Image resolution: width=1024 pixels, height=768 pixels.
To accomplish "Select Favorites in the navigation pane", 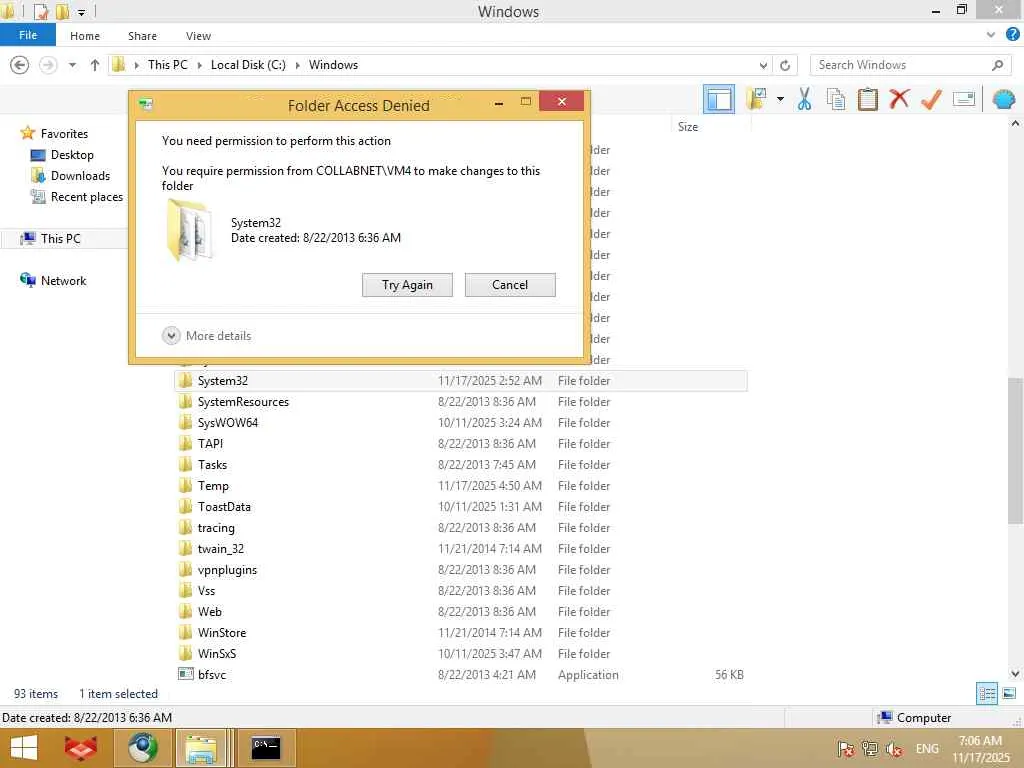I will tap(63, 133).
